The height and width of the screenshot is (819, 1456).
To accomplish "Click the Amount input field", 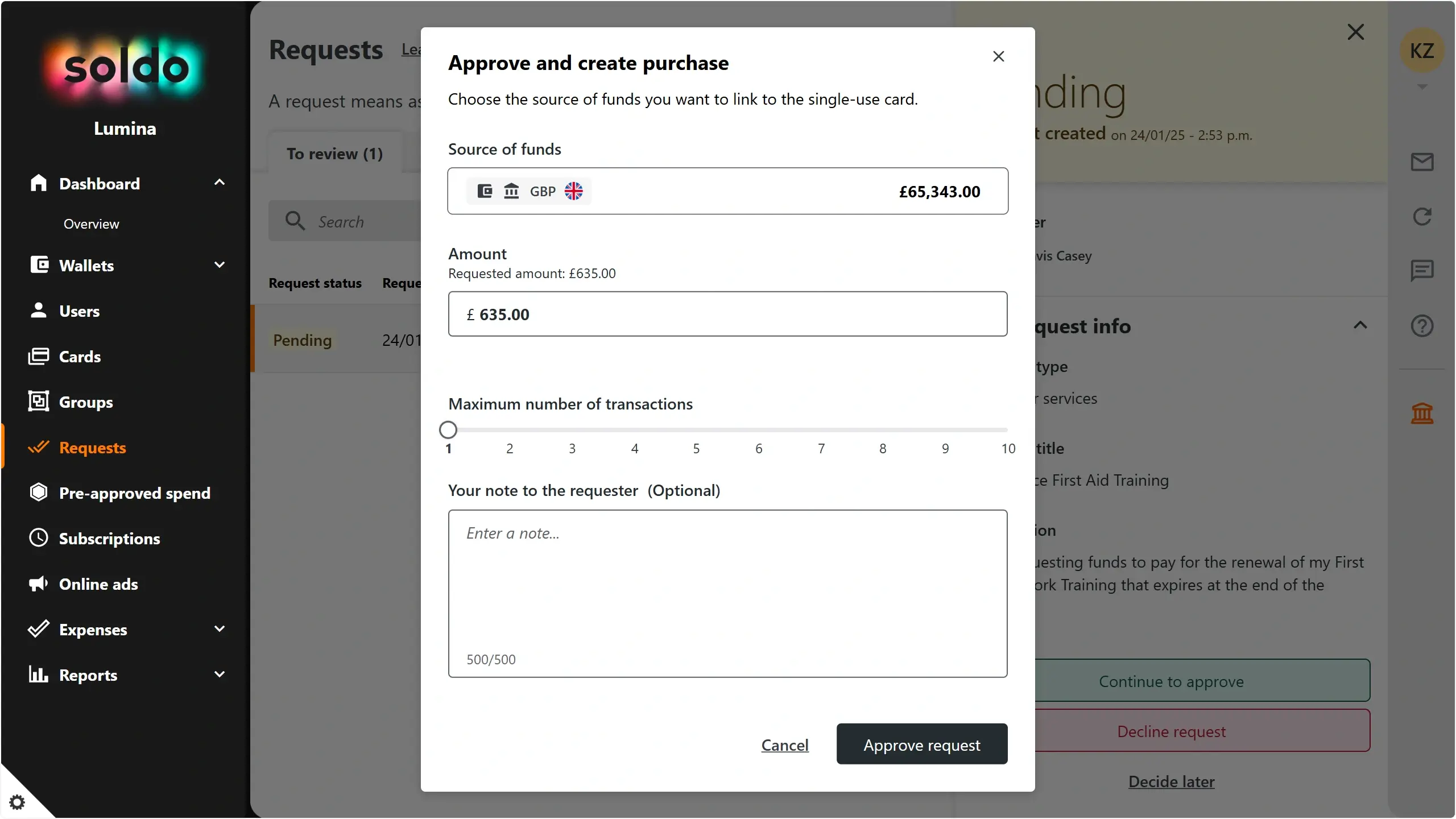I will click(727, 314).
